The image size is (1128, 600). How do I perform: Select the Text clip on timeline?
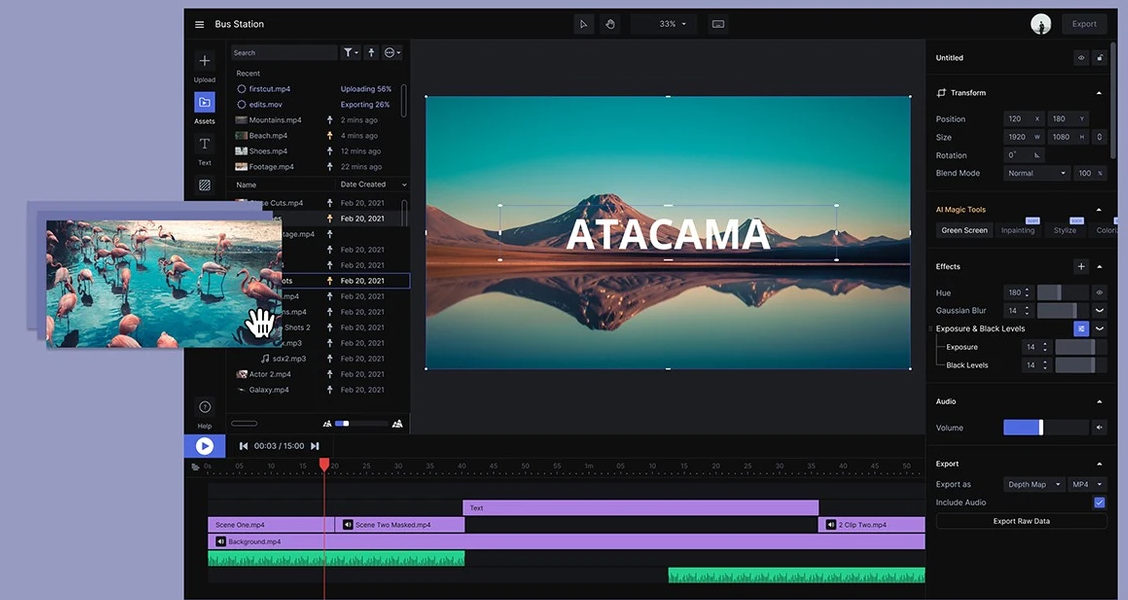click(x=640, y=508)
